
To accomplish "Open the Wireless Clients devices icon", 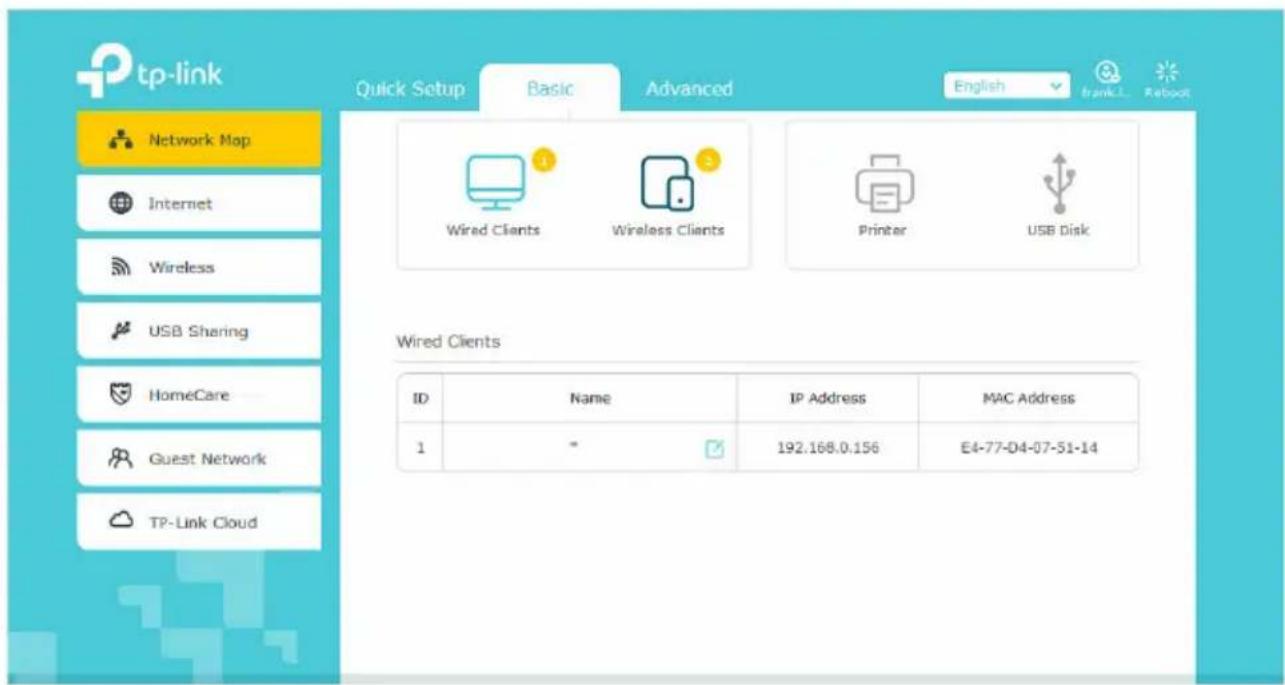I will pos(665,183).
